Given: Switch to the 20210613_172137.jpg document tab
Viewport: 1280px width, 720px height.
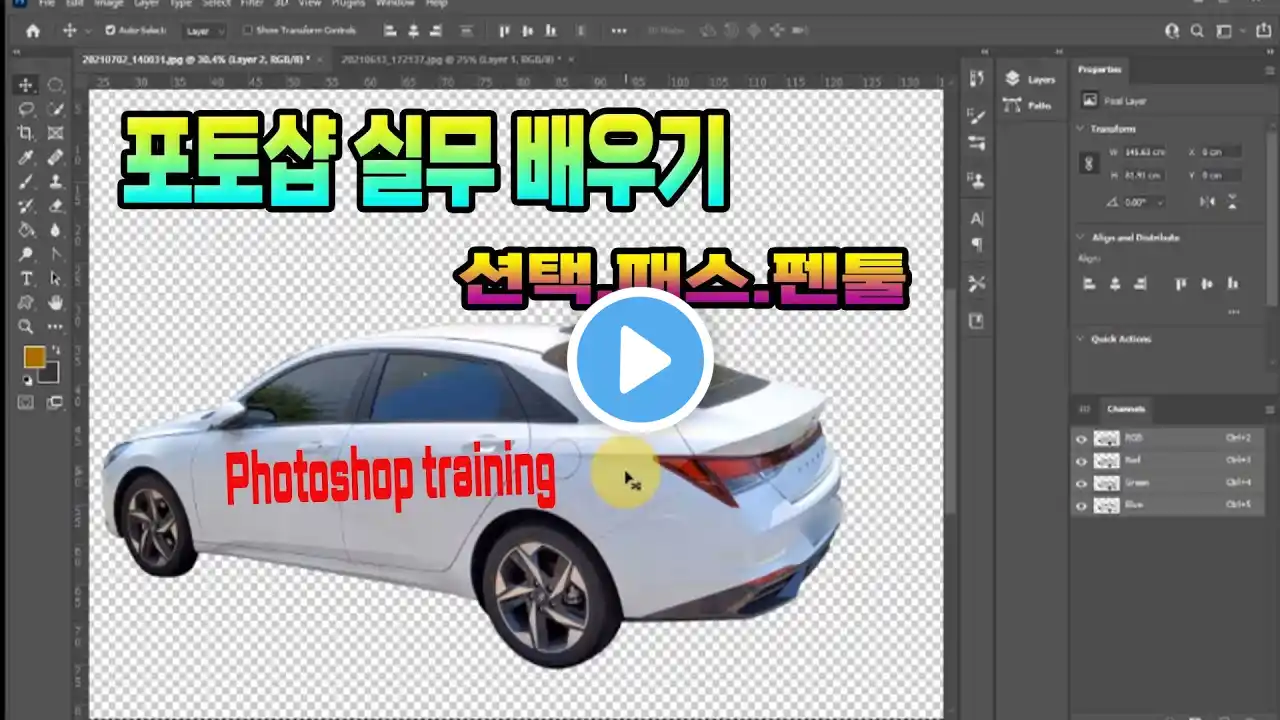Looking at the screenshot, I should (451, 60).
